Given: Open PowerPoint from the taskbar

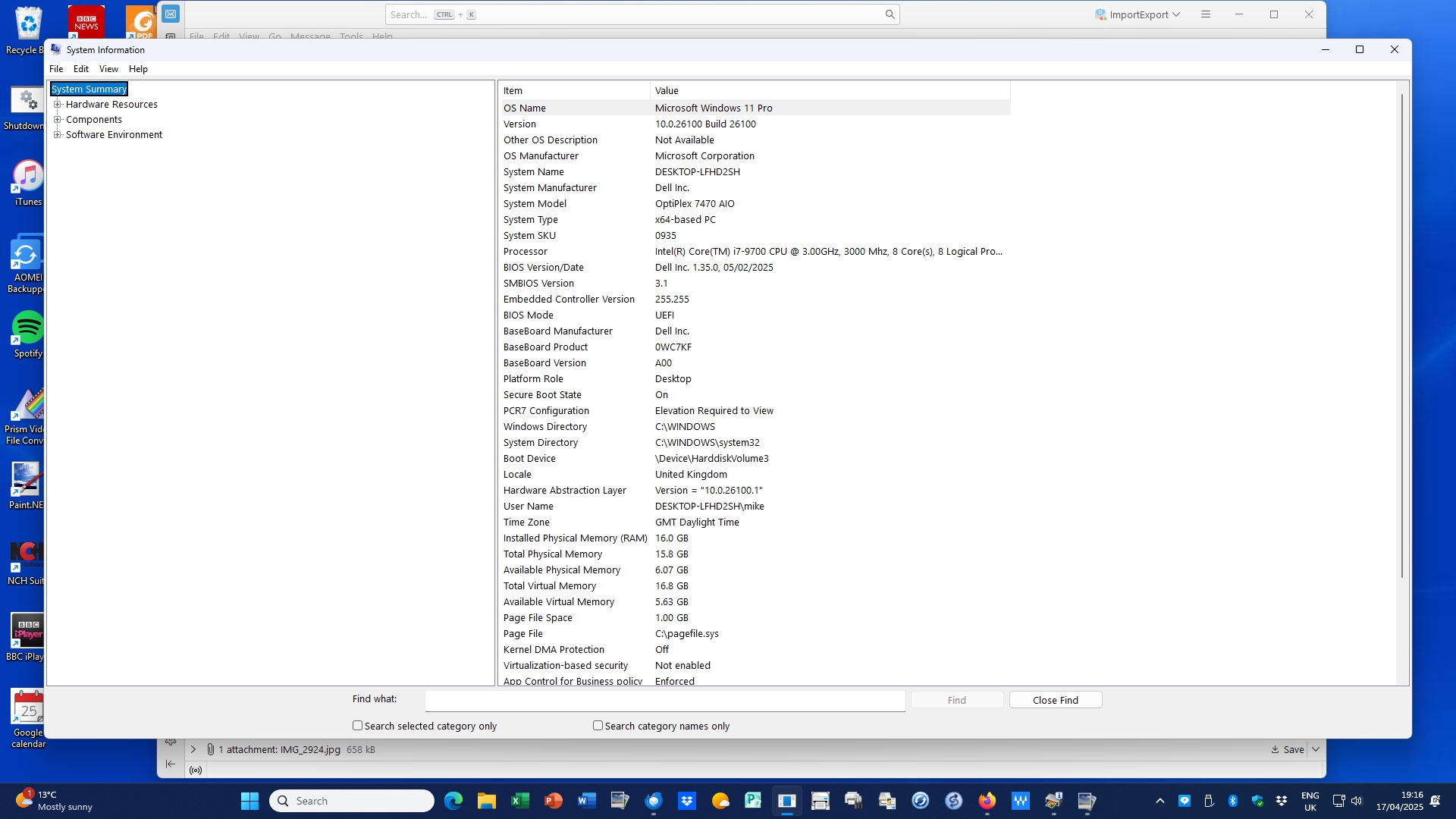Looking at the screenshot, I should (553, 800).
